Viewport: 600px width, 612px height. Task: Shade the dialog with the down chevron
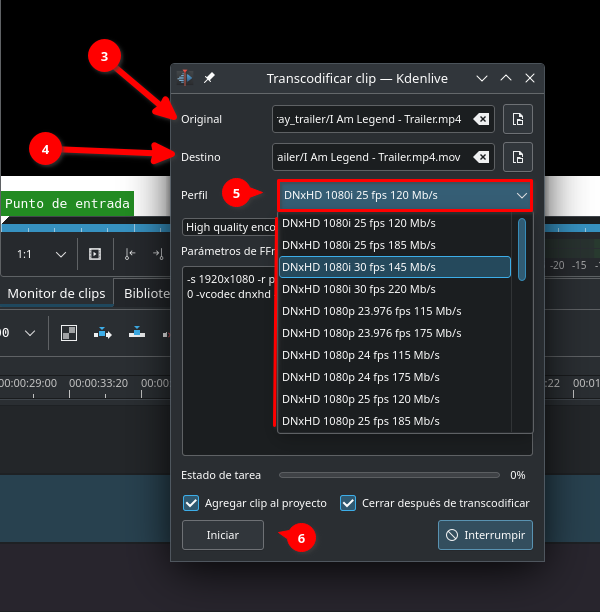coord(482,78)
